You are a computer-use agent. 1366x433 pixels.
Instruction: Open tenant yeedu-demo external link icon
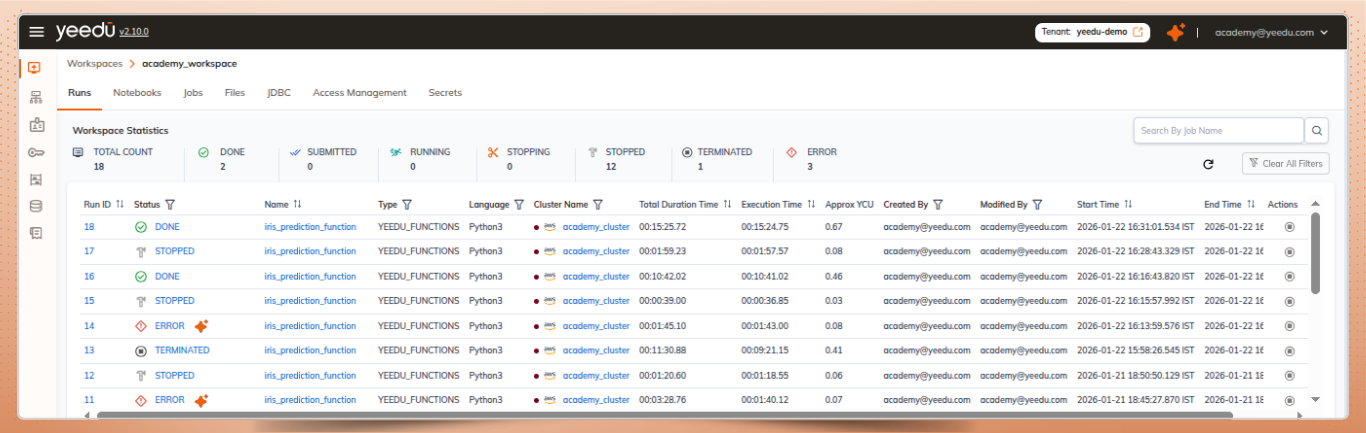click(1138, 32)
